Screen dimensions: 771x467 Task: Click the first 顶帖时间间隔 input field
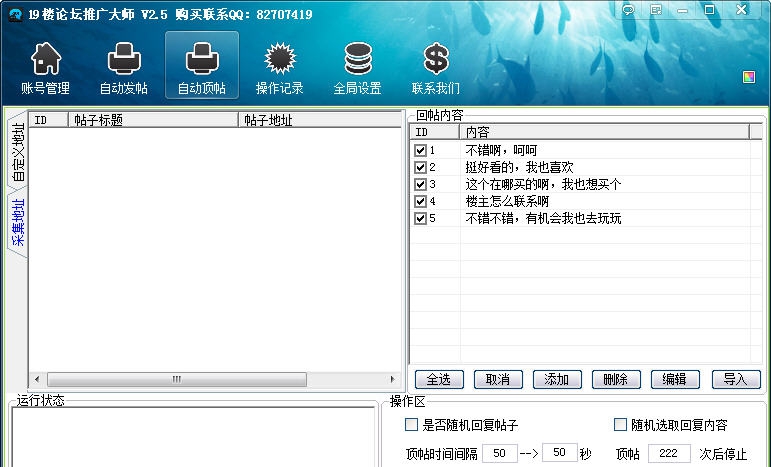pos(500,453)
